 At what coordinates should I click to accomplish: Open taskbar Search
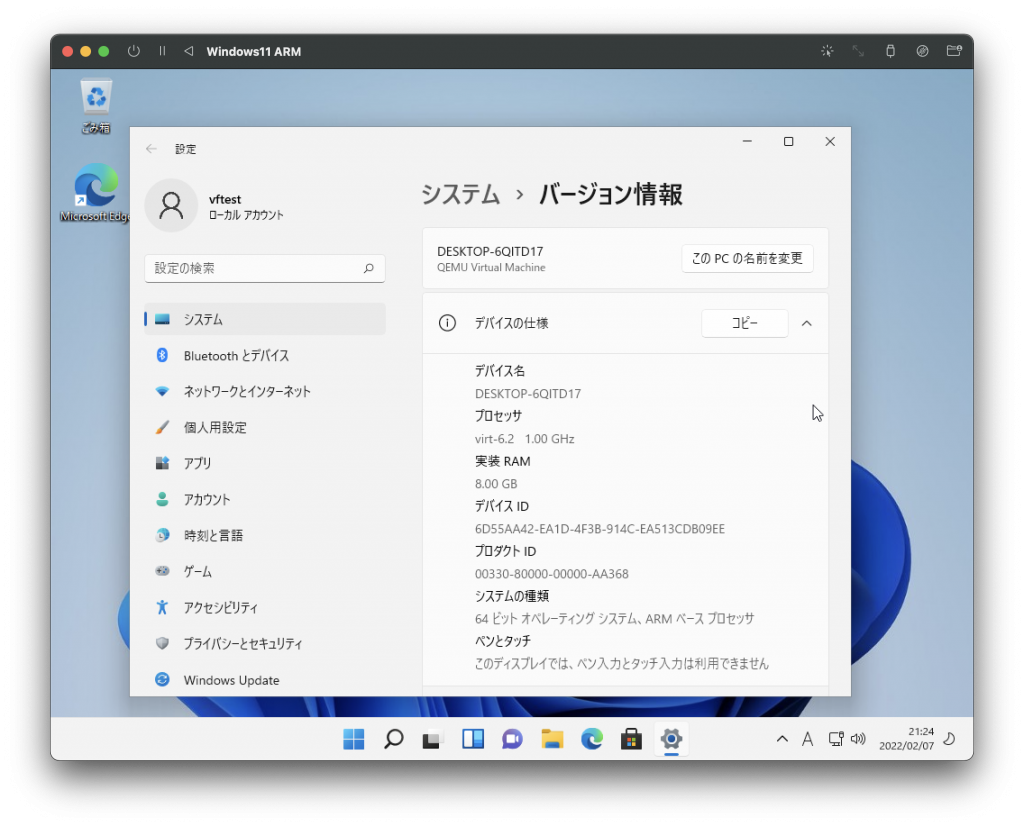[393, 739]
